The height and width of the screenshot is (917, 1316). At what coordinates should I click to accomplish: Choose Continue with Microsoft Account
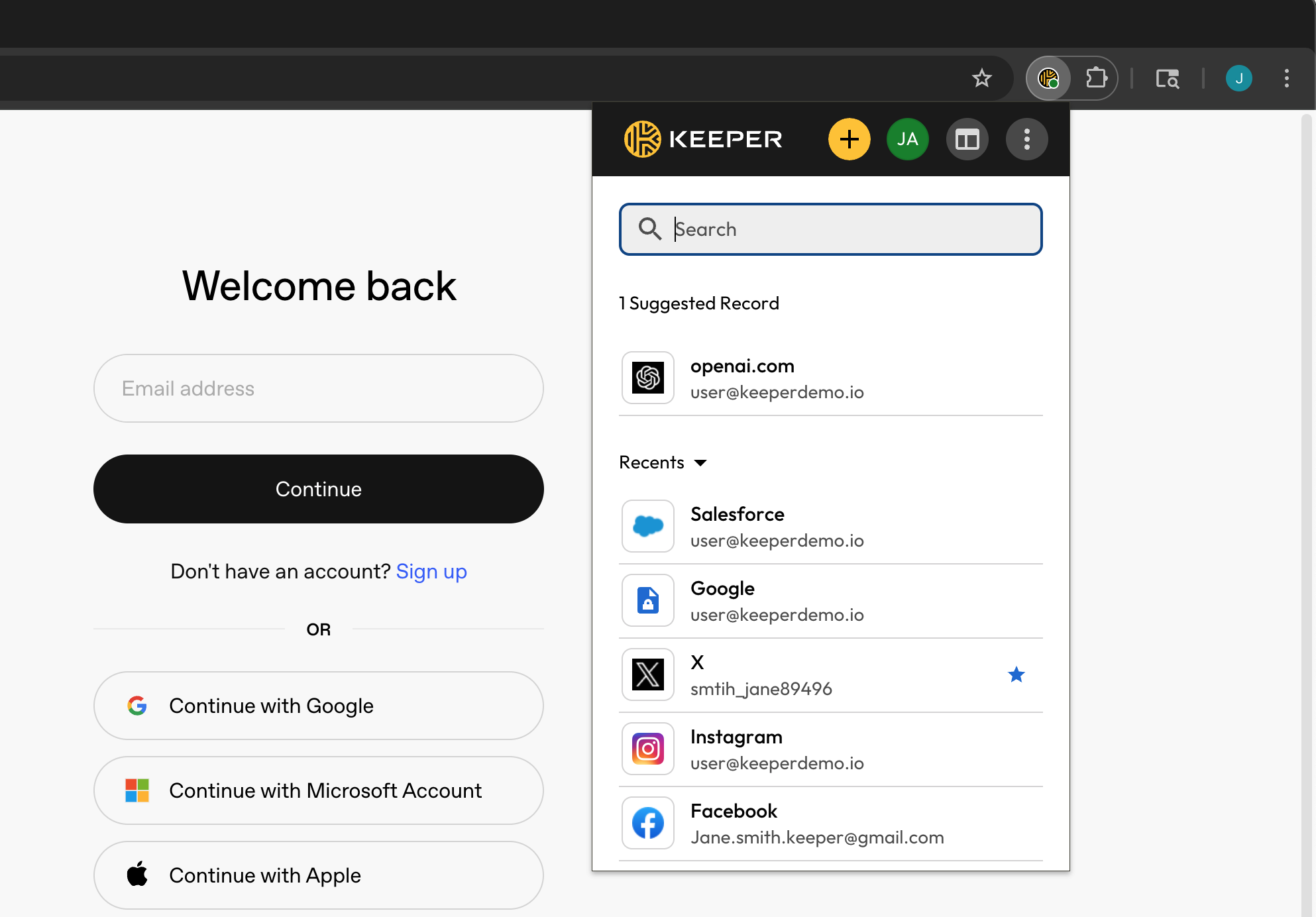(x=319, y=790)
